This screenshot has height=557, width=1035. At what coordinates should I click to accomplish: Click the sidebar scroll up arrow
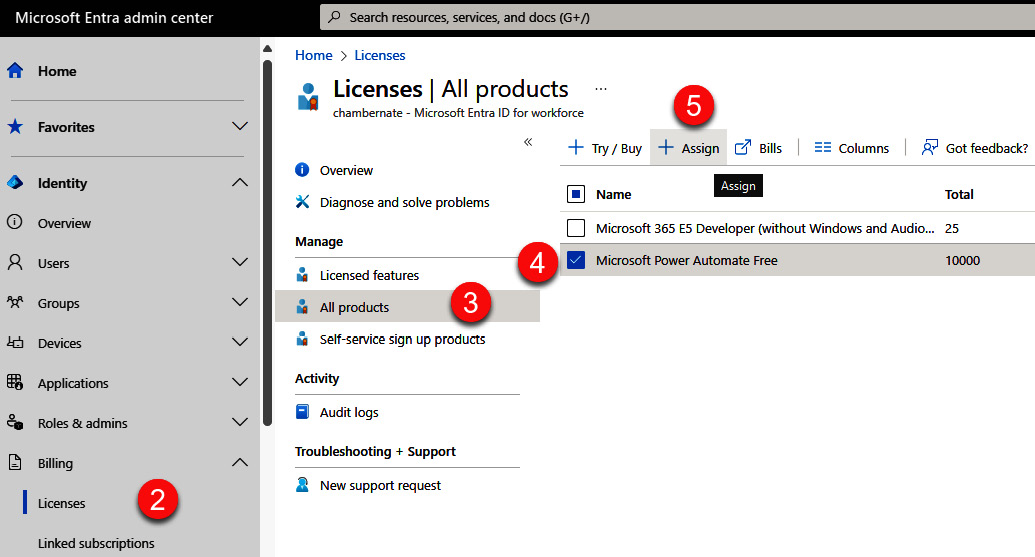coord(267,48)
